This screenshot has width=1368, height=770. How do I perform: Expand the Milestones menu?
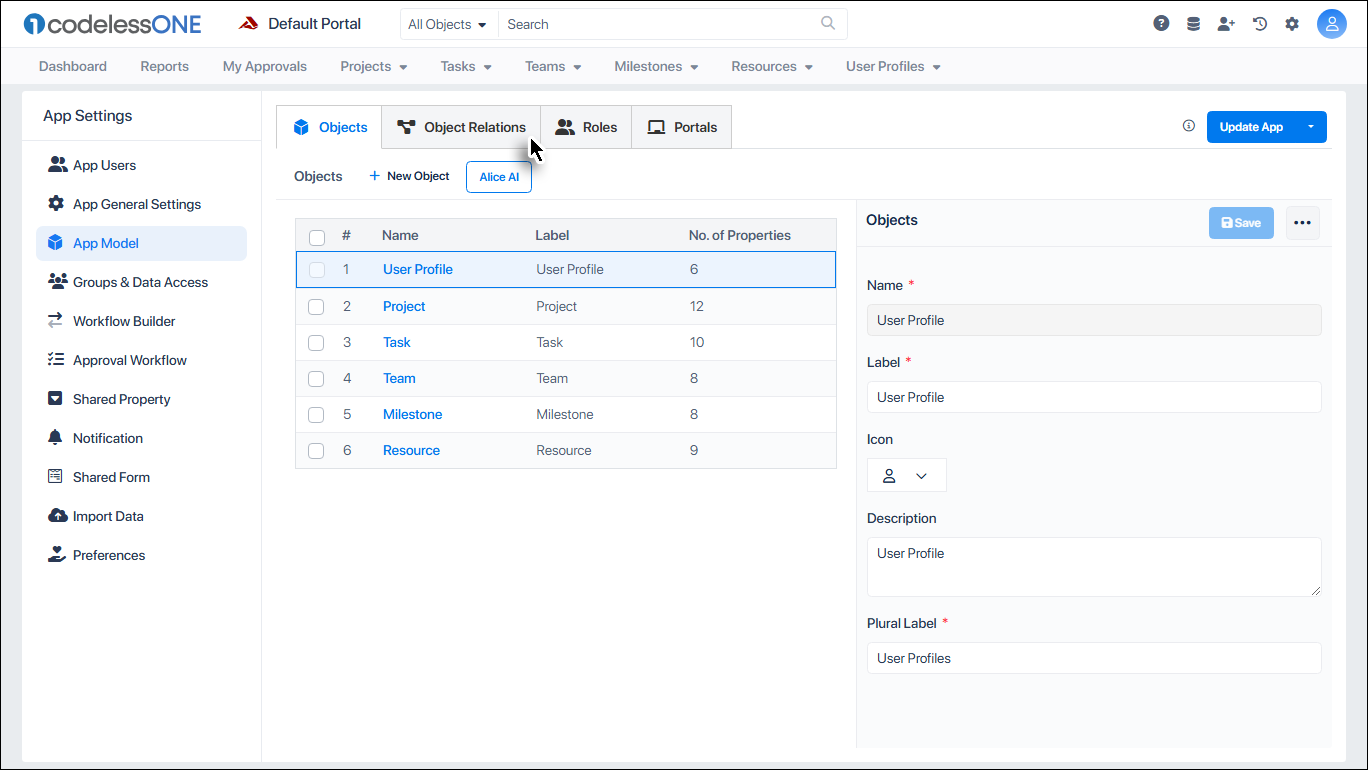(656, 66)
